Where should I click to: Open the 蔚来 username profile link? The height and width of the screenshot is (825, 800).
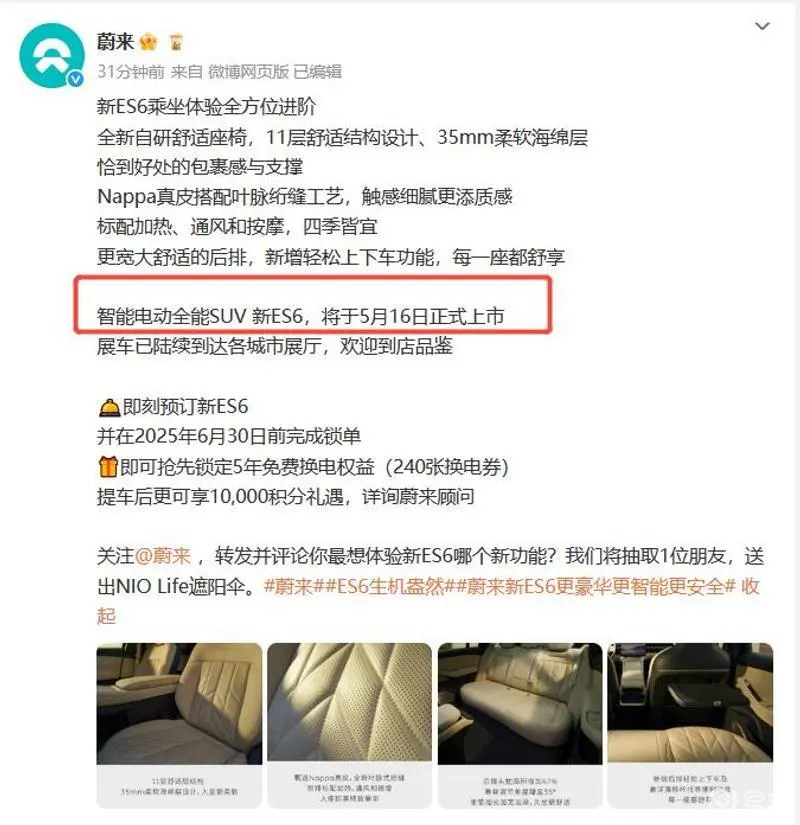pos(115,42)
